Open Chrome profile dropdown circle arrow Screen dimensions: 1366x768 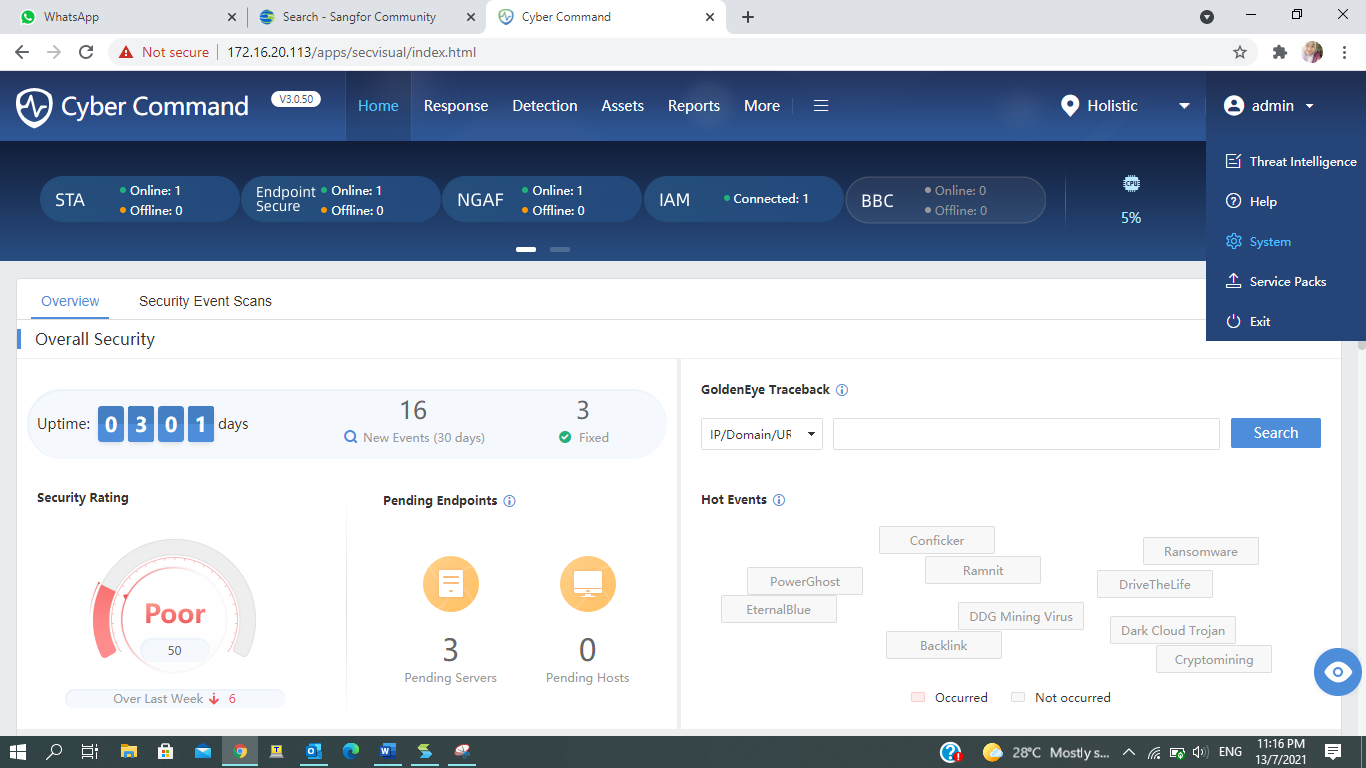click(x=1207, y=17)
